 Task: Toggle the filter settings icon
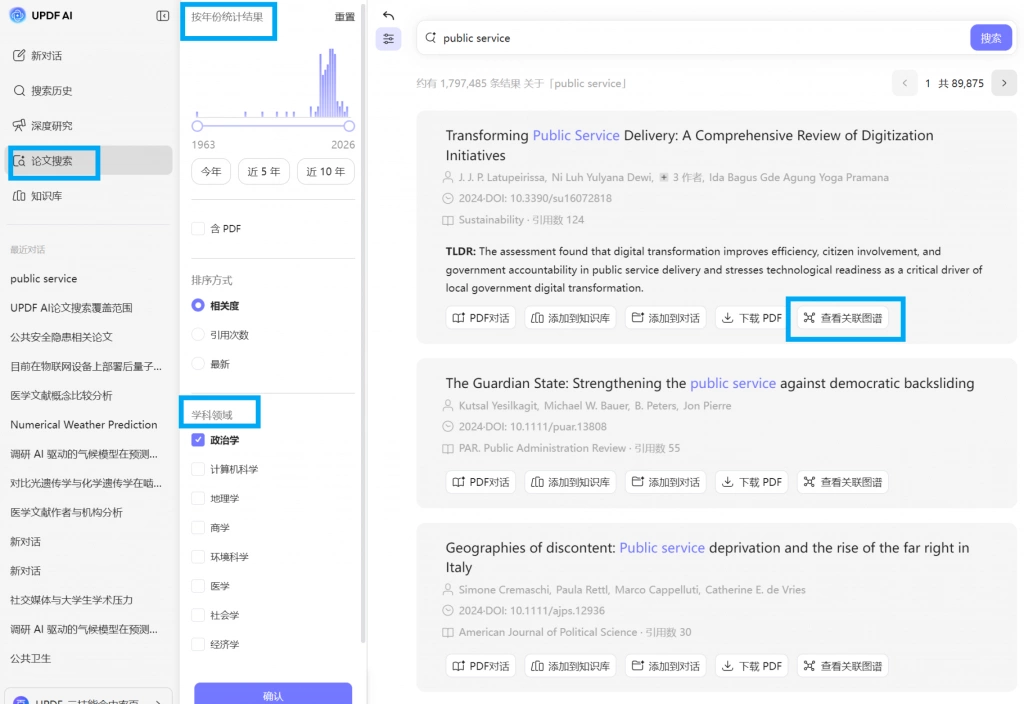[x=389, y=39]
